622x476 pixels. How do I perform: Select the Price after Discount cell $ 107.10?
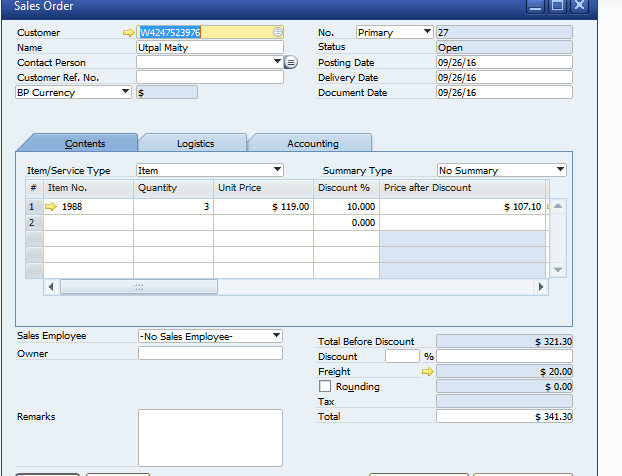(x=463, y=207)
